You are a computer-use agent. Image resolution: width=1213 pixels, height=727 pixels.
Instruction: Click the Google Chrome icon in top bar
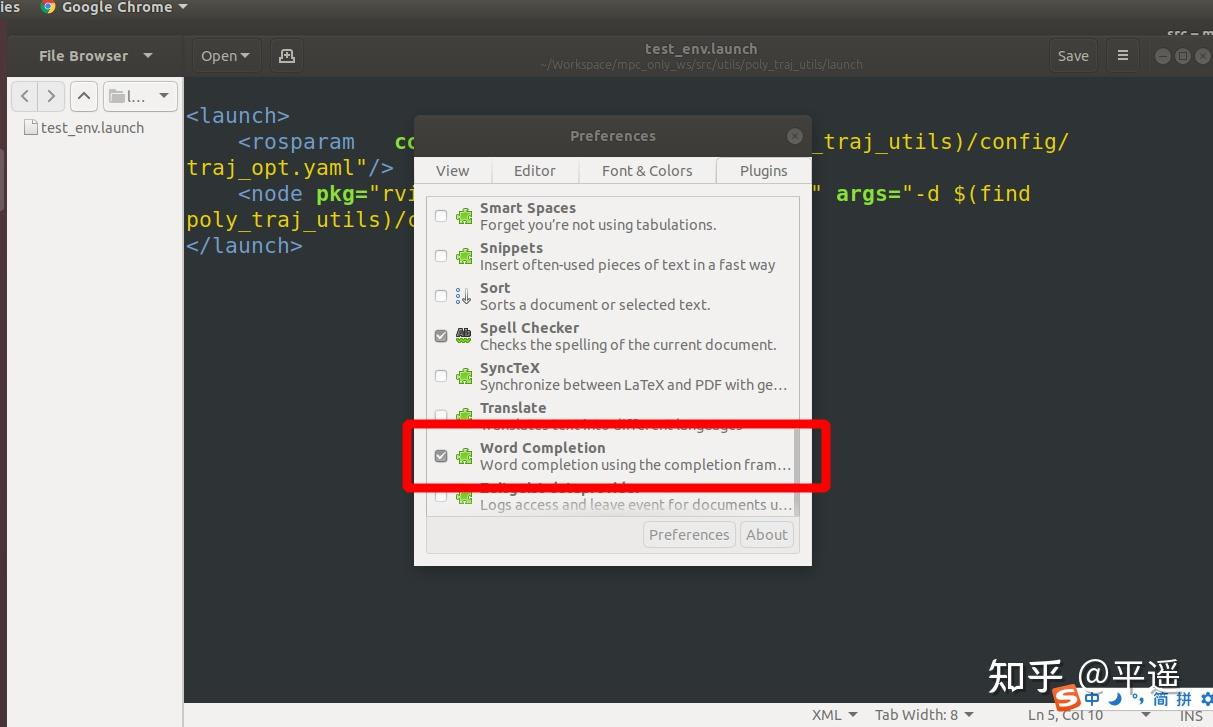[x=48, y=7]
